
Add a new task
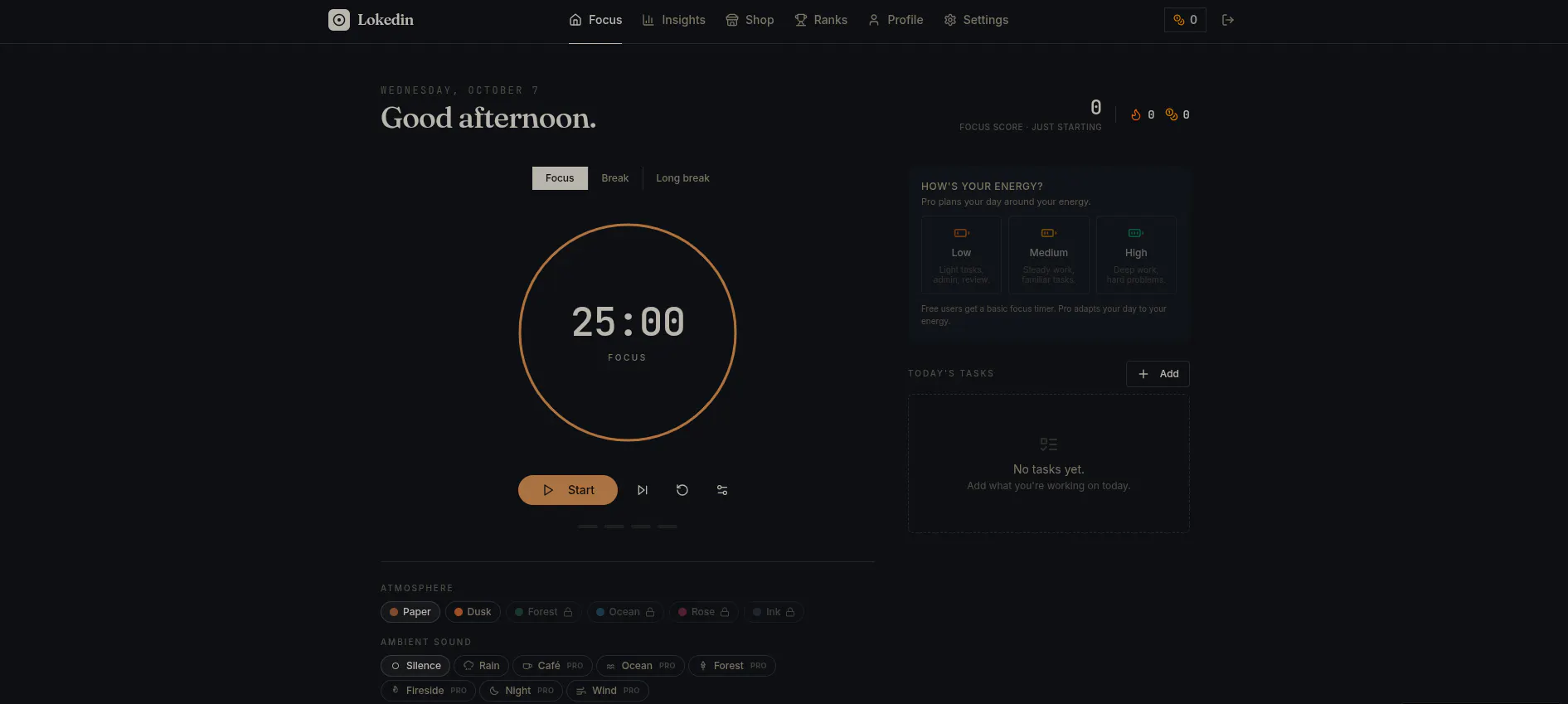coord(1158,374)
